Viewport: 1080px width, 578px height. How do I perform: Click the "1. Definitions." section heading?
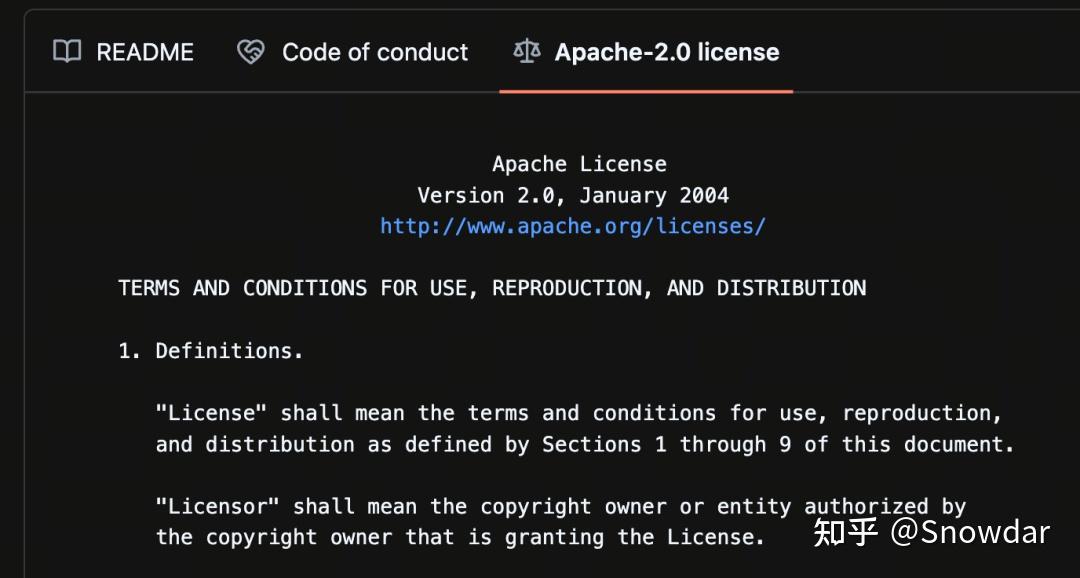click(210, 351)
